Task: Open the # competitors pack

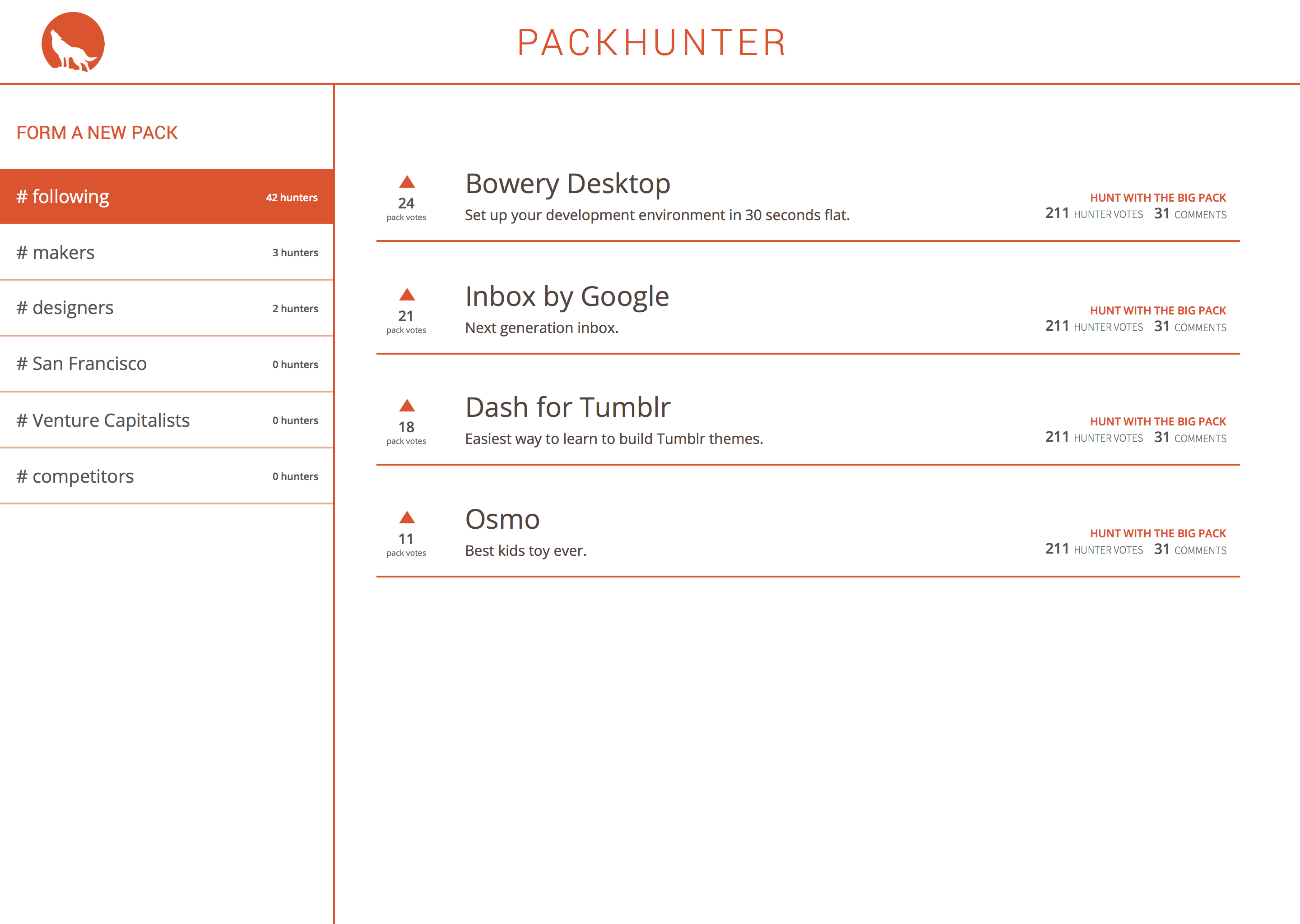Action: coord(166,476)
